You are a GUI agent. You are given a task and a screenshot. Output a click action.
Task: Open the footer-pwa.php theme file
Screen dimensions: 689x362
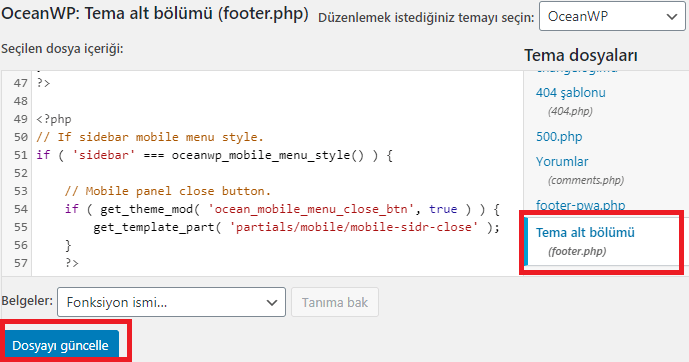pos(580,205)
